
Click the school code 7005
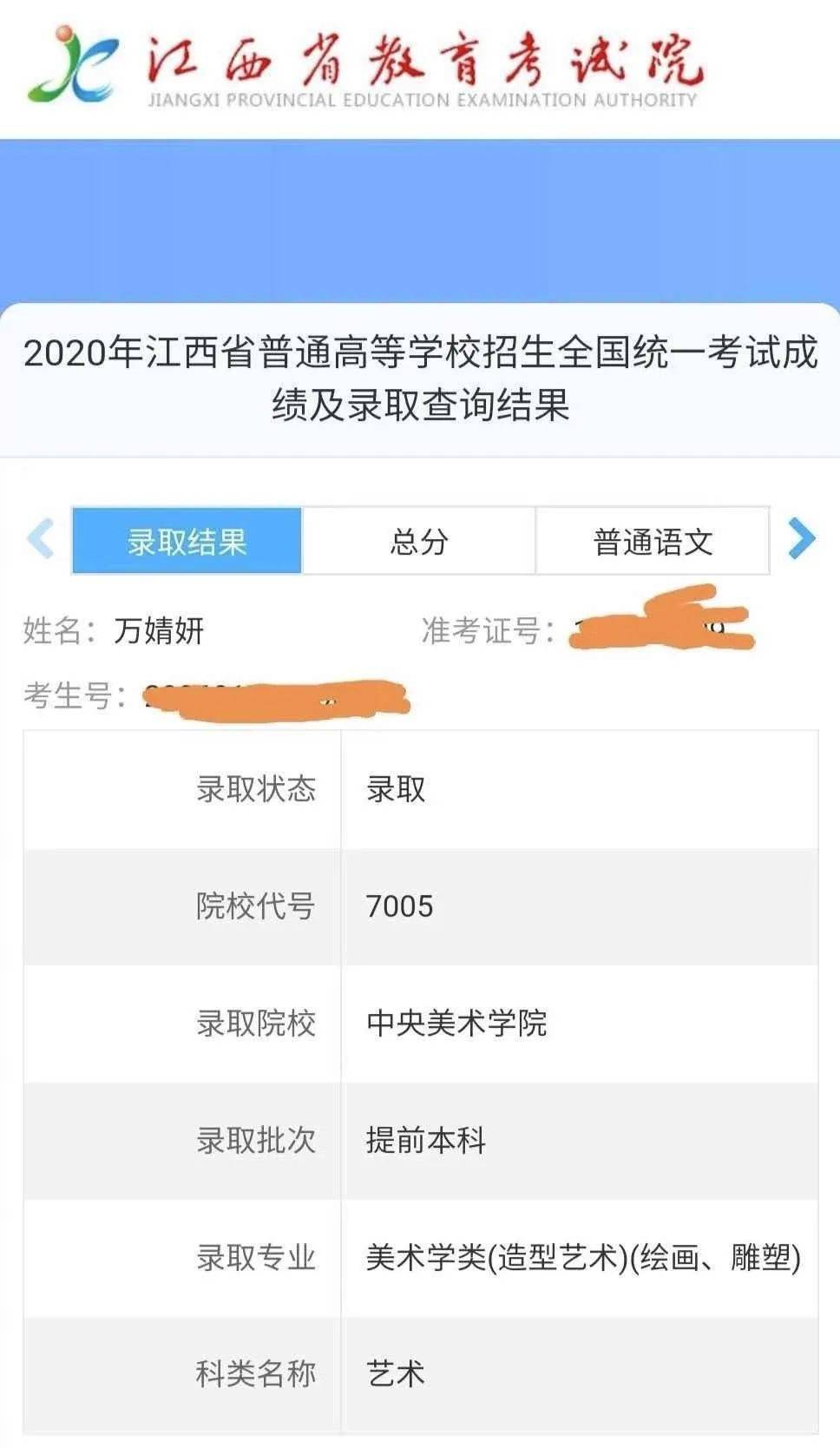399,906
